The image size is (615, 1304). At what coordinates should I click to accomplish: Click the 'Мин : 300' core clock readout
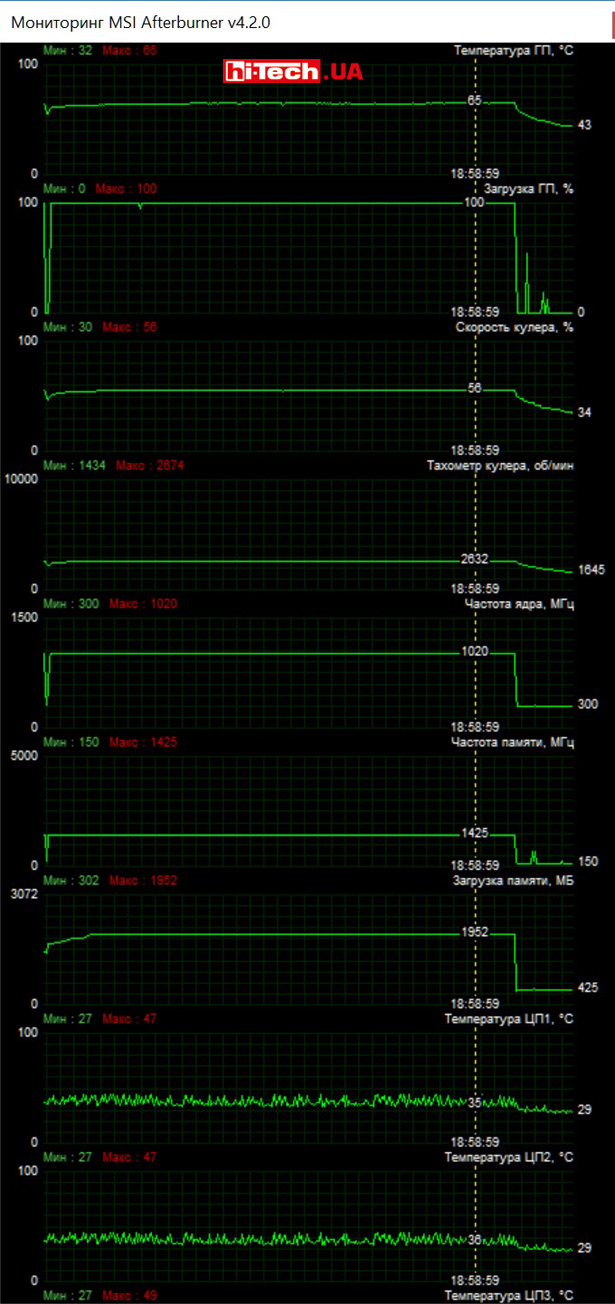[x=72, y=604]
